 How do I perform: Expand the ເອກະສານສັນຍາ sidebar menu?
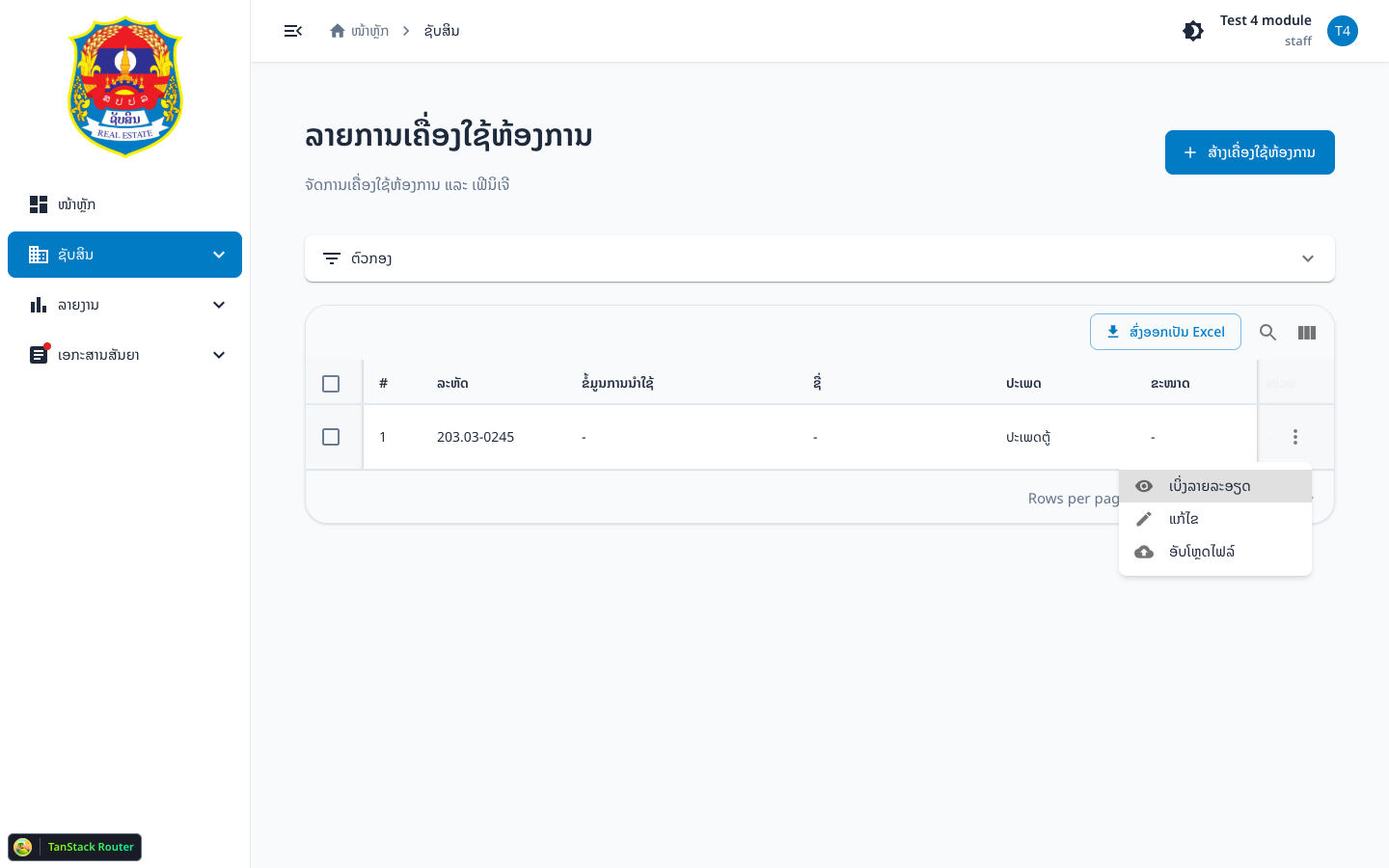click(125, 355)
